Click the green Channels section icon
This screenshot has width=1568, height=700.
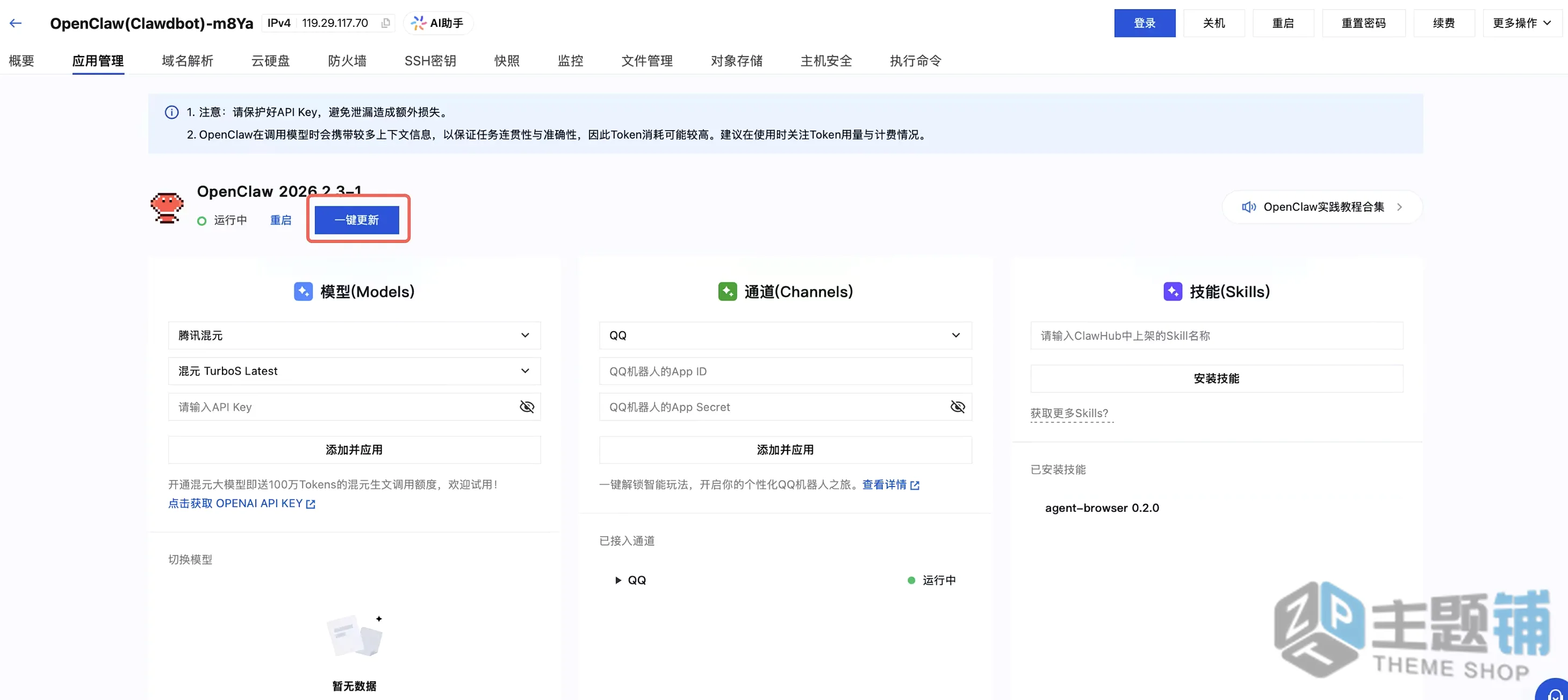727,291
